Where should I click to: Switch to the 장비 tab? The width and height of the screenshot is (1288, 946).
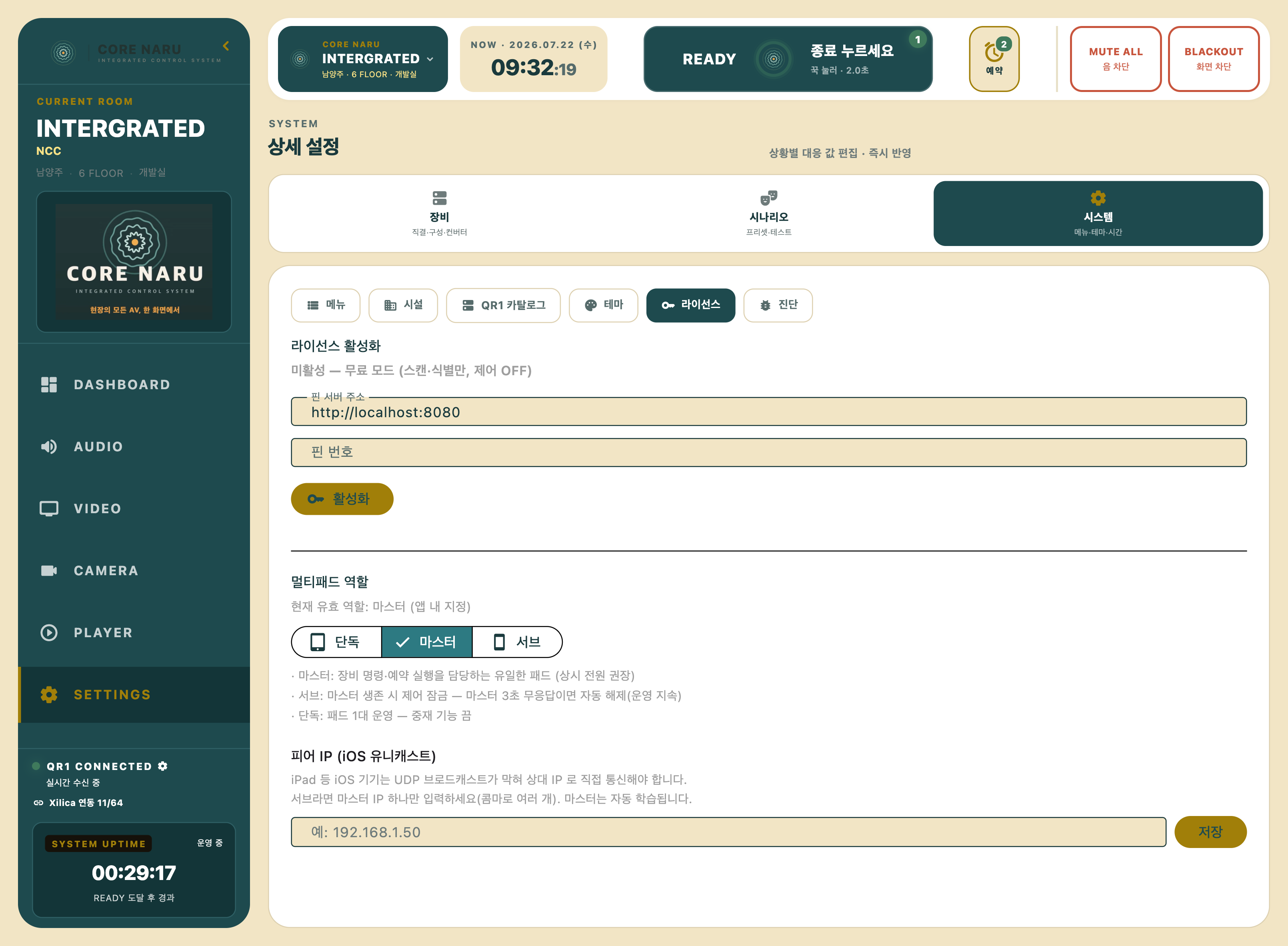pyautogui.click(x=439, y=214)
